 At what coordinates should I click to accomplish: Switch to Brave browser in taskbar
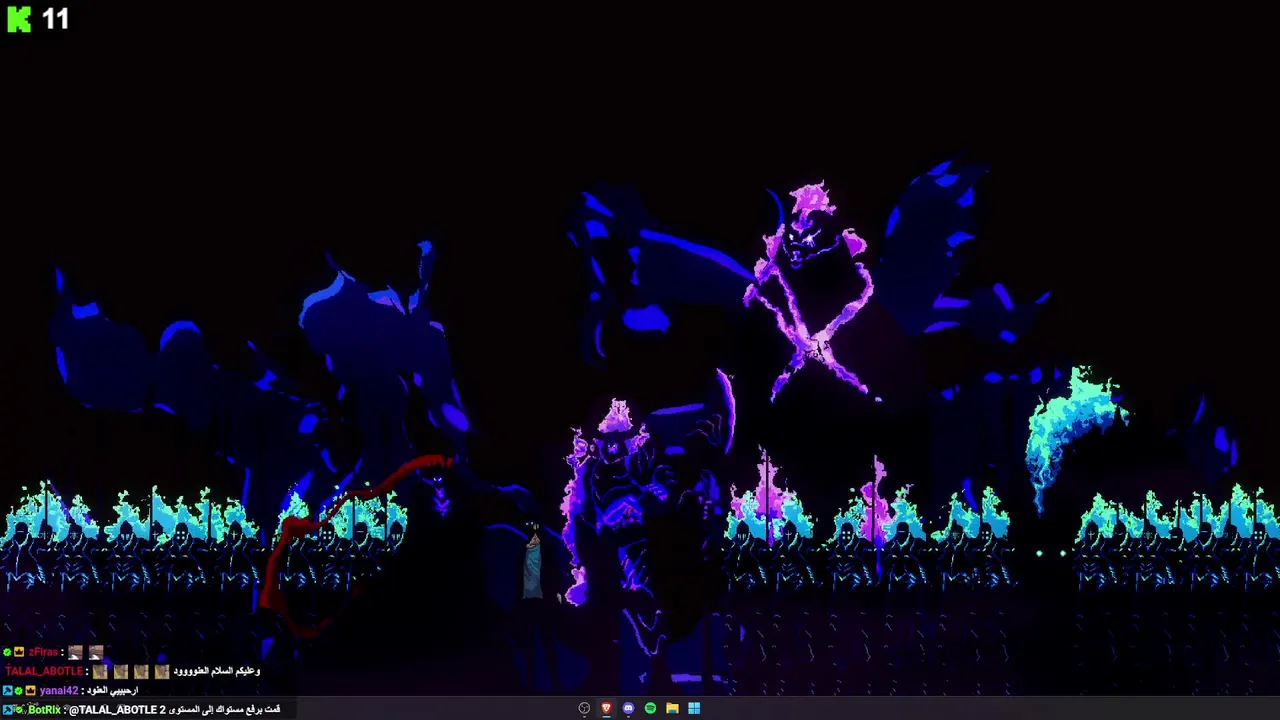606,708
